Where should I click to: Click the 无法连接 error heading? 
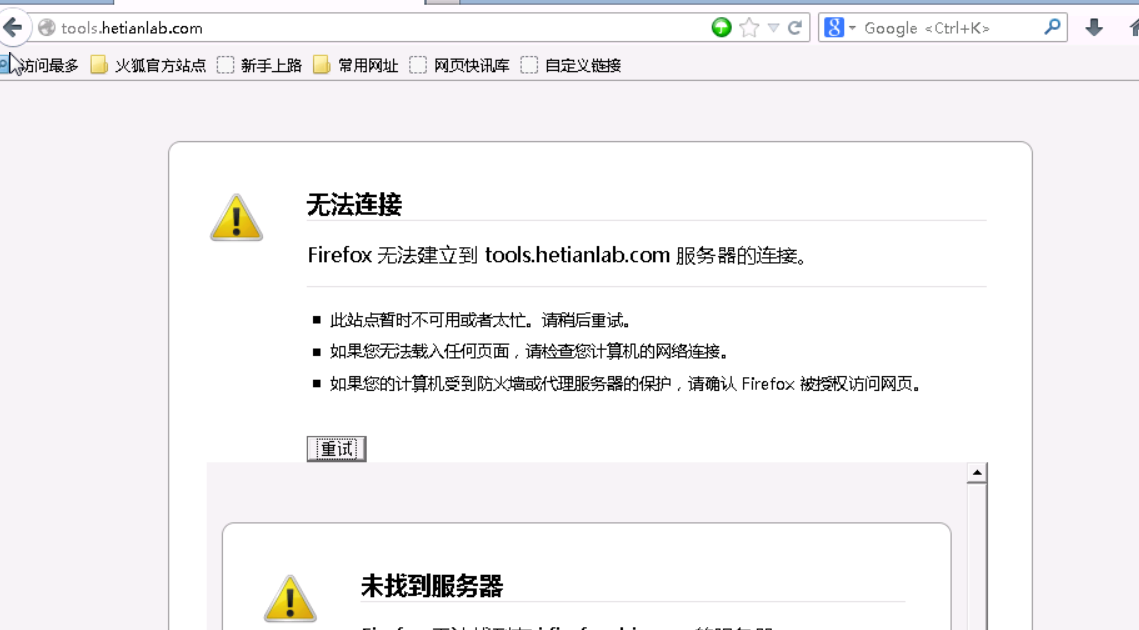pyautogui.click(x=354, y=204)
